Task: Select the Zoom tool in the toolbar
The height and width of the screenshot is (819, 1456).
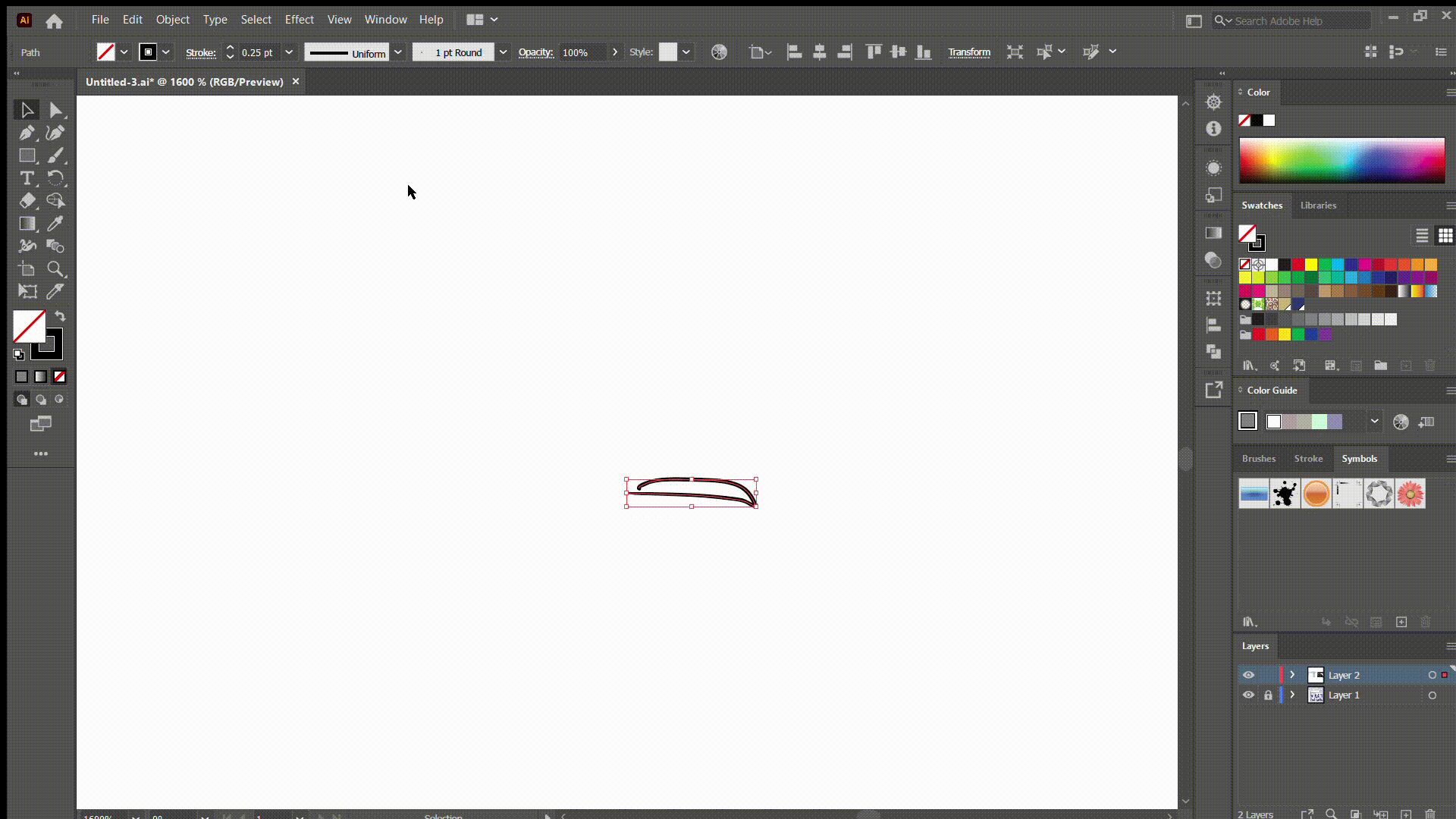Action: point(55,269)
